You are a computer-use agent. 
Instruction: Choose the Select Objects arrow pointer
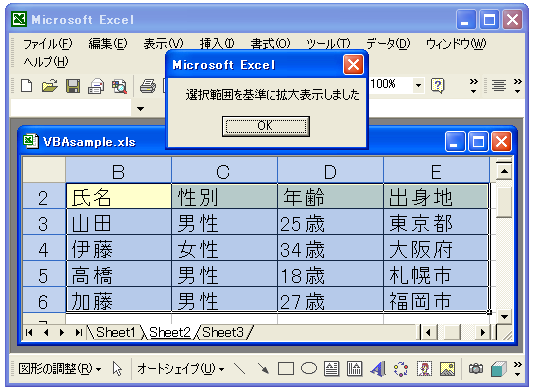117,369
